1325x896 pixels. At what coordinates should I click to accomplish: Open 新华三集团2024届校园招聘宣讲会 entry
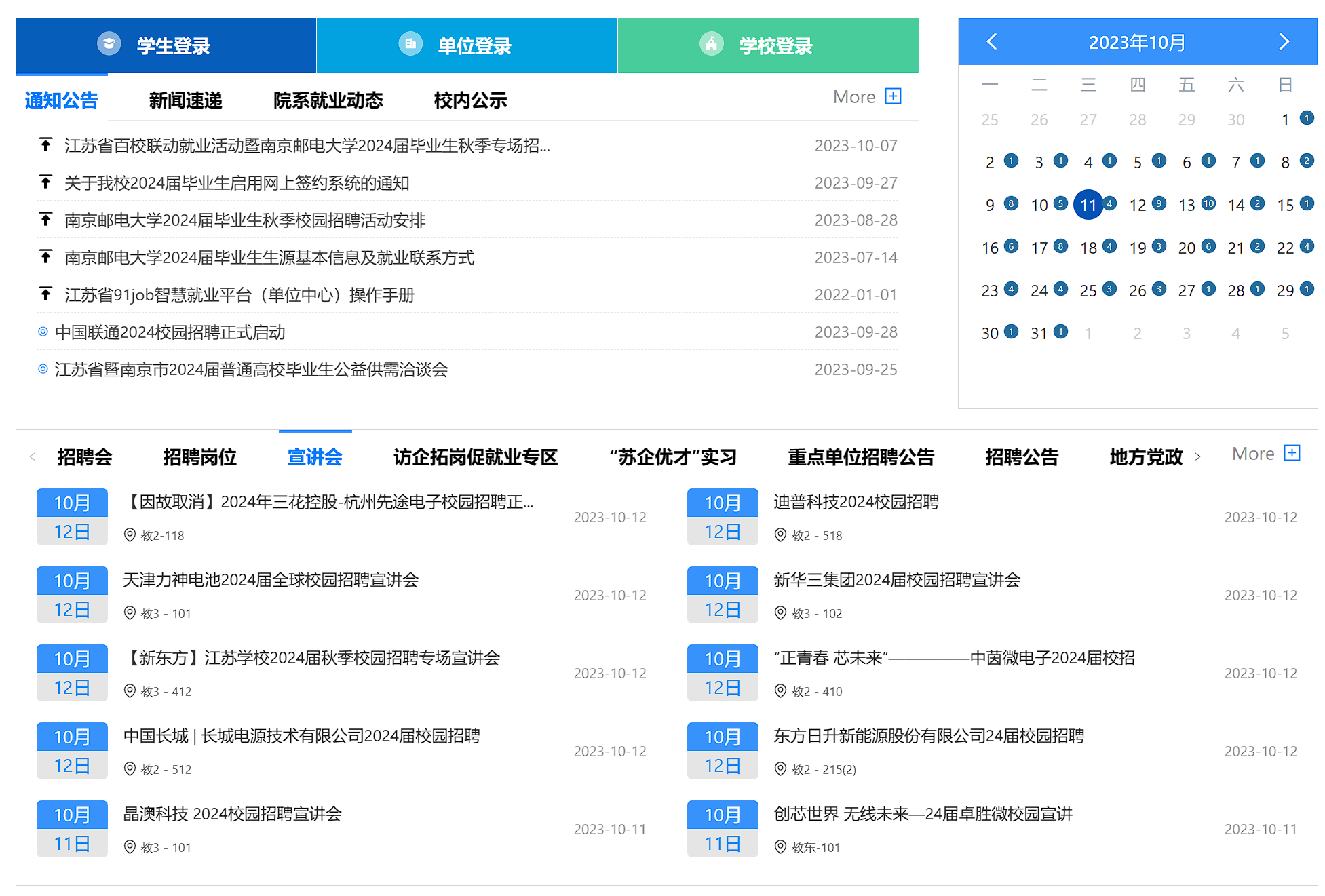pos(896,580)
